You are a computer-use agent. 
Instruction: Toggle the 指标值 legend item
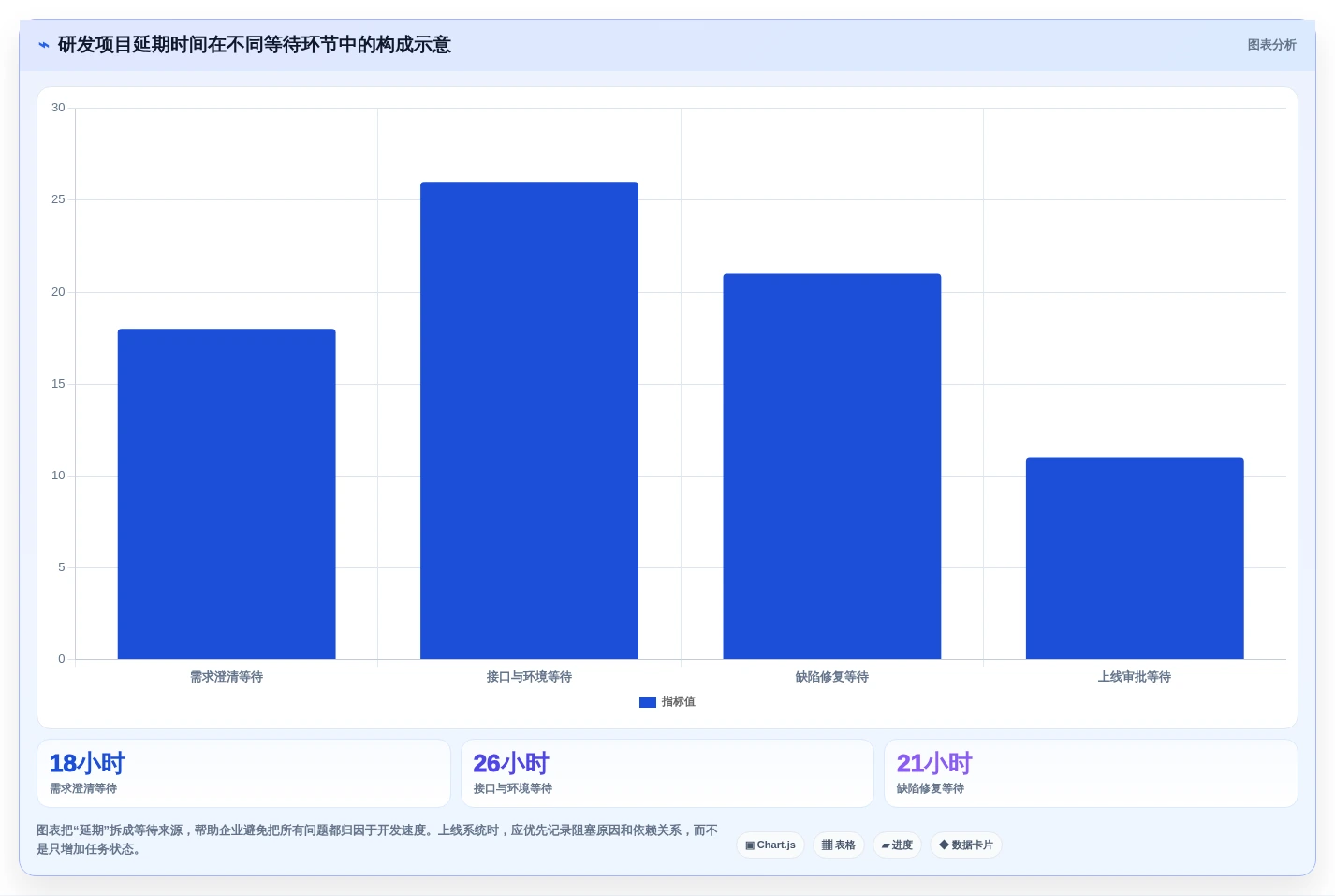pos(667,702)
